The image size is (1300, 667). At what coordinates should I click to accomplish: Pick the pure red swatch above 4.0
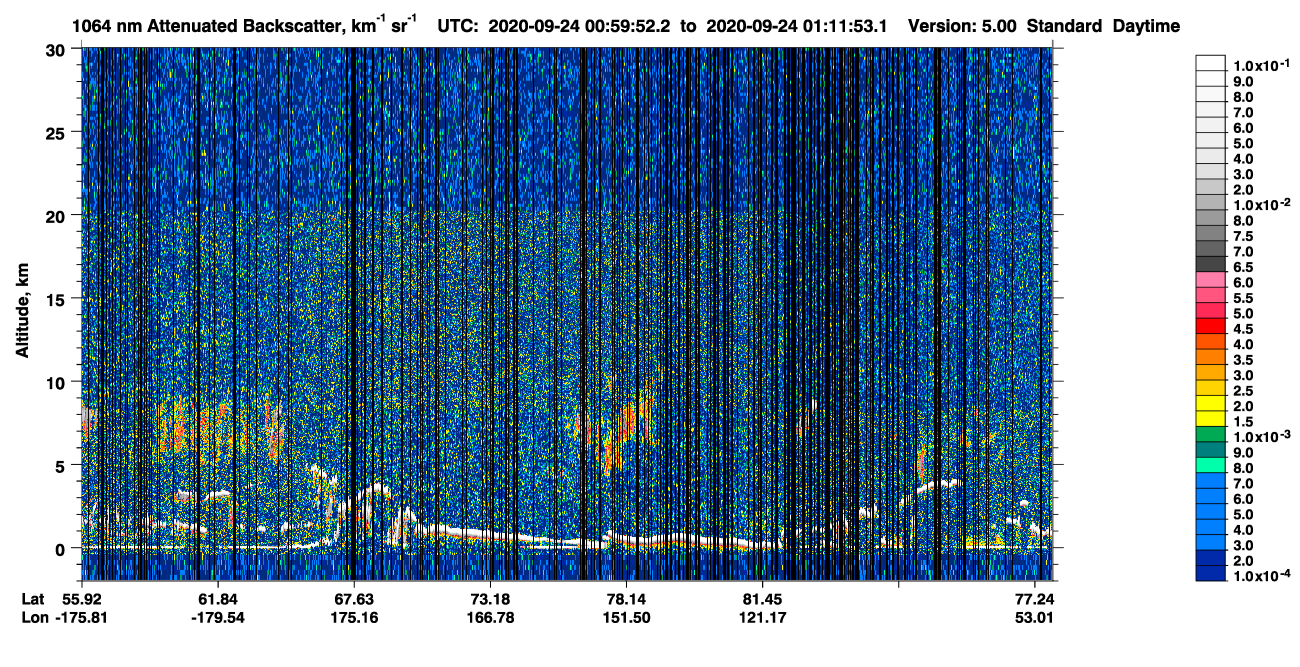click(1210, 326)
